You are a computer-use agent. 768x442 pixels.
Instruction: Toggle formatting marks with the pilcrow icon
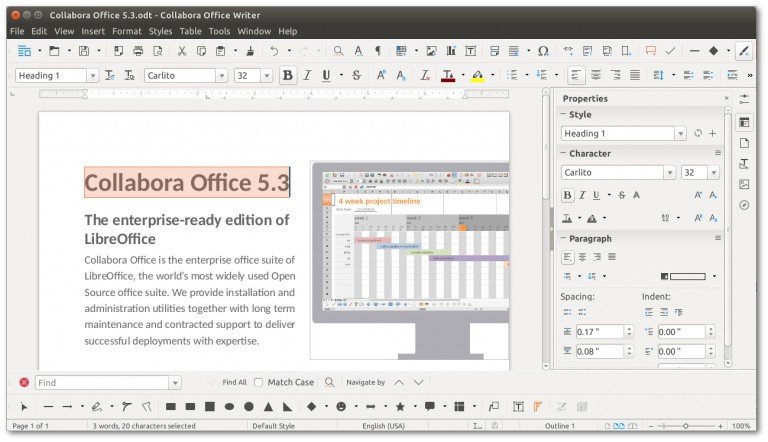[x=378, y=50]
